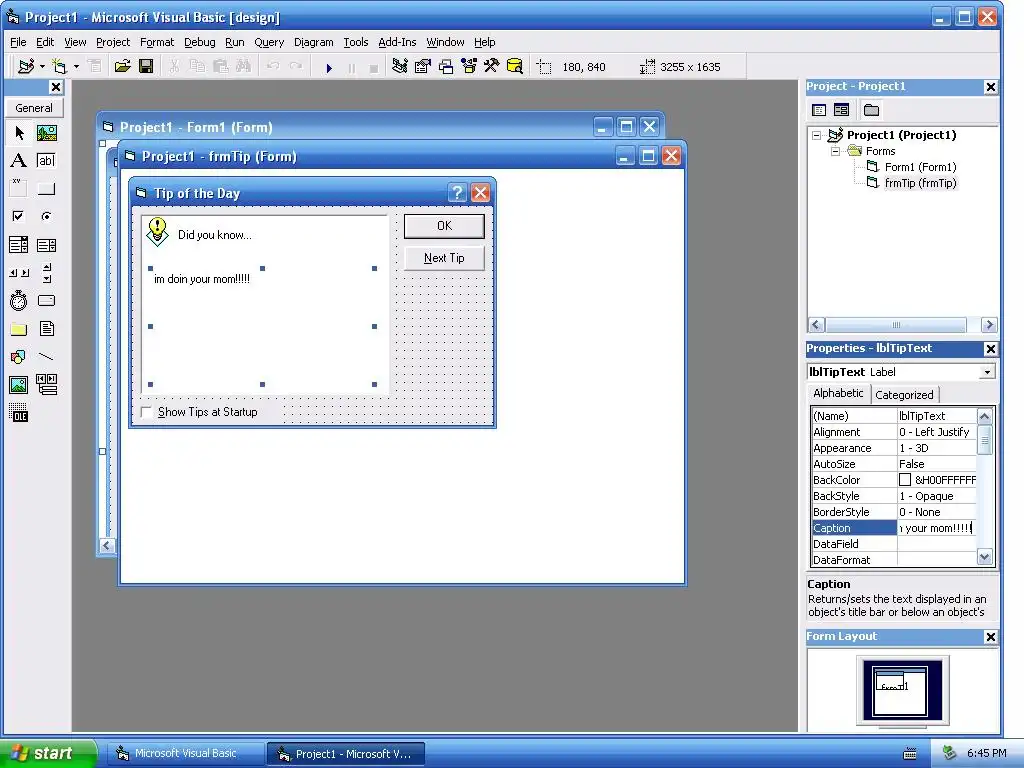Open the Debug menu
The image size is (1024, 768).
click(x=199, y=42)
